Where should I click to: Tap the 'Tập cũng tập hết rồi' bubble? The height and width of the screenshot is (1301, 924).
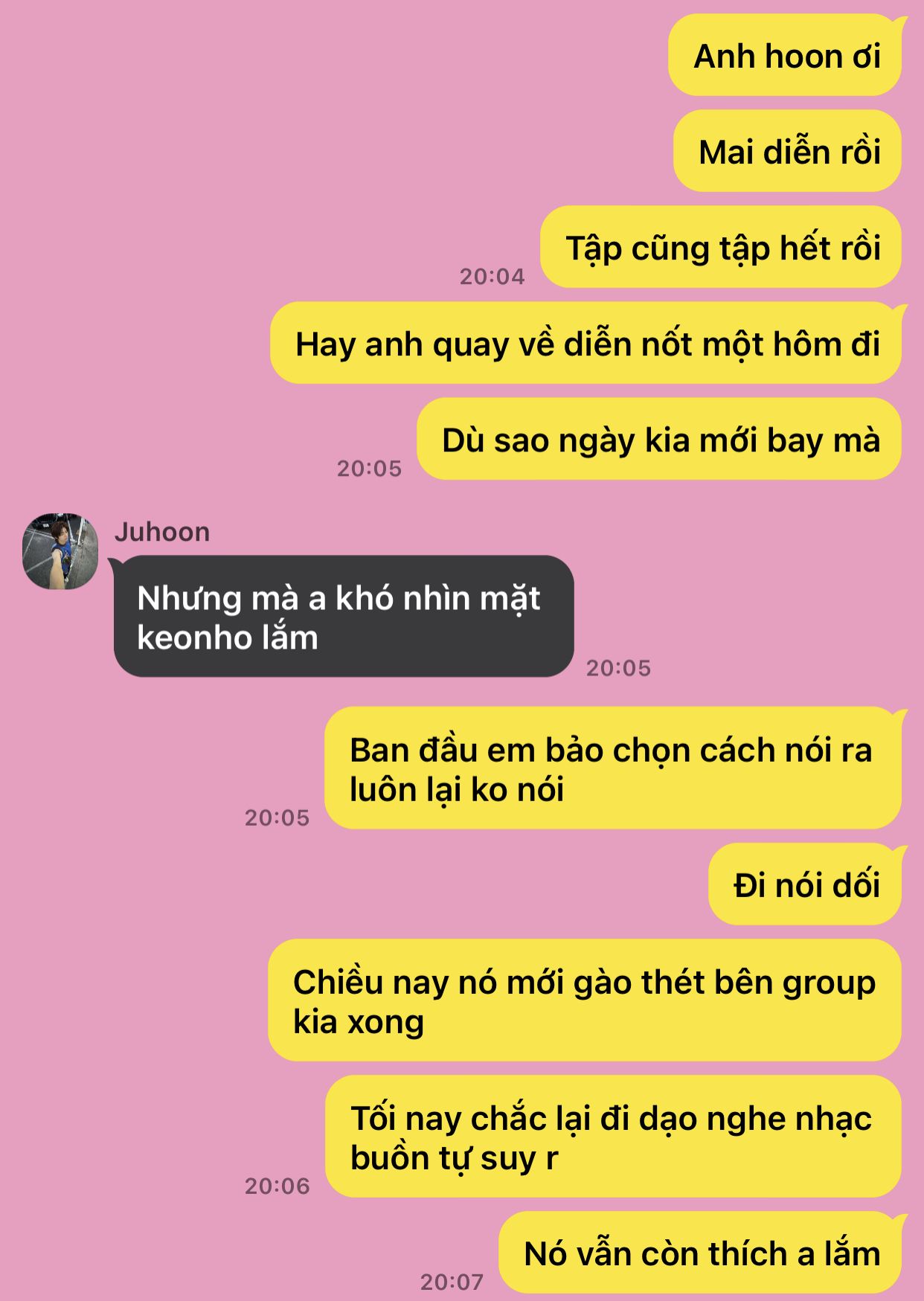point(722,247)
